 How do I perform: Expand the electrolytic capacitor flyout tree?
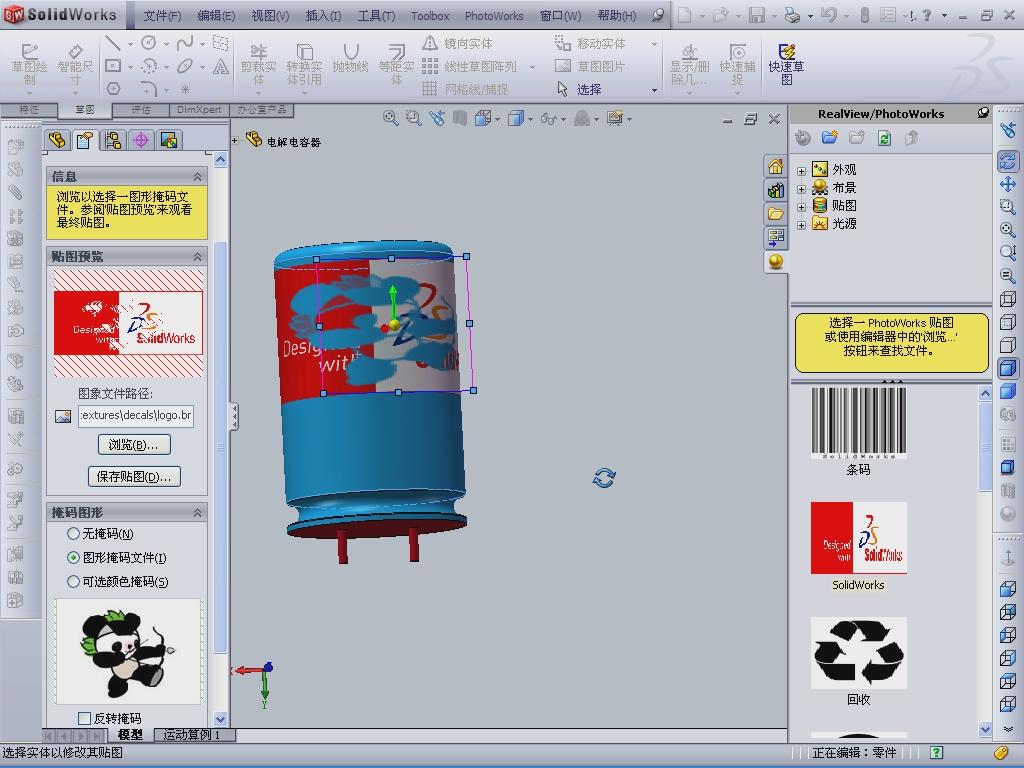tap(234, 140)
